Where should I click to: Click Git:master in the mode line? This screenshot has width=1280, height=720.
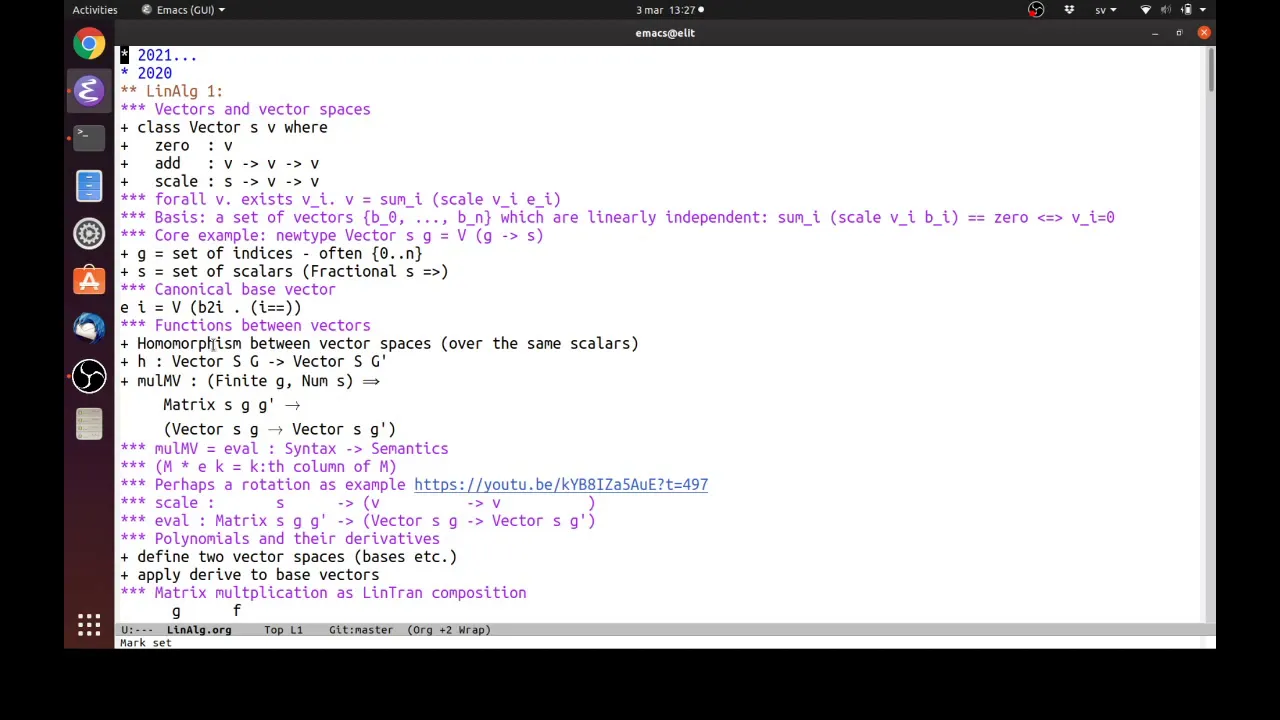tap(360, 630)
